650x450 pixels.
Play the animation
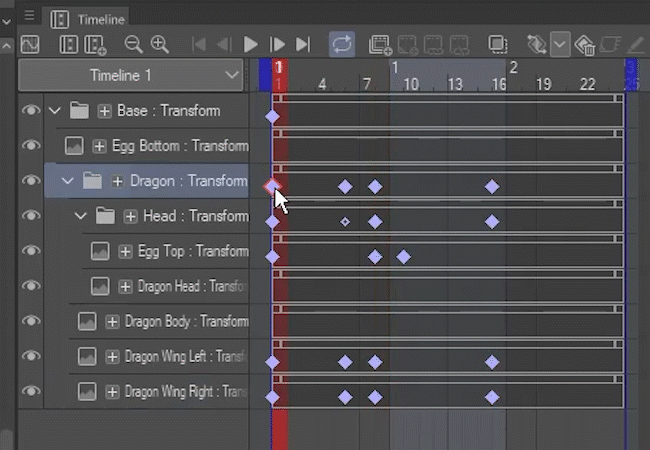tap(250, 44)
